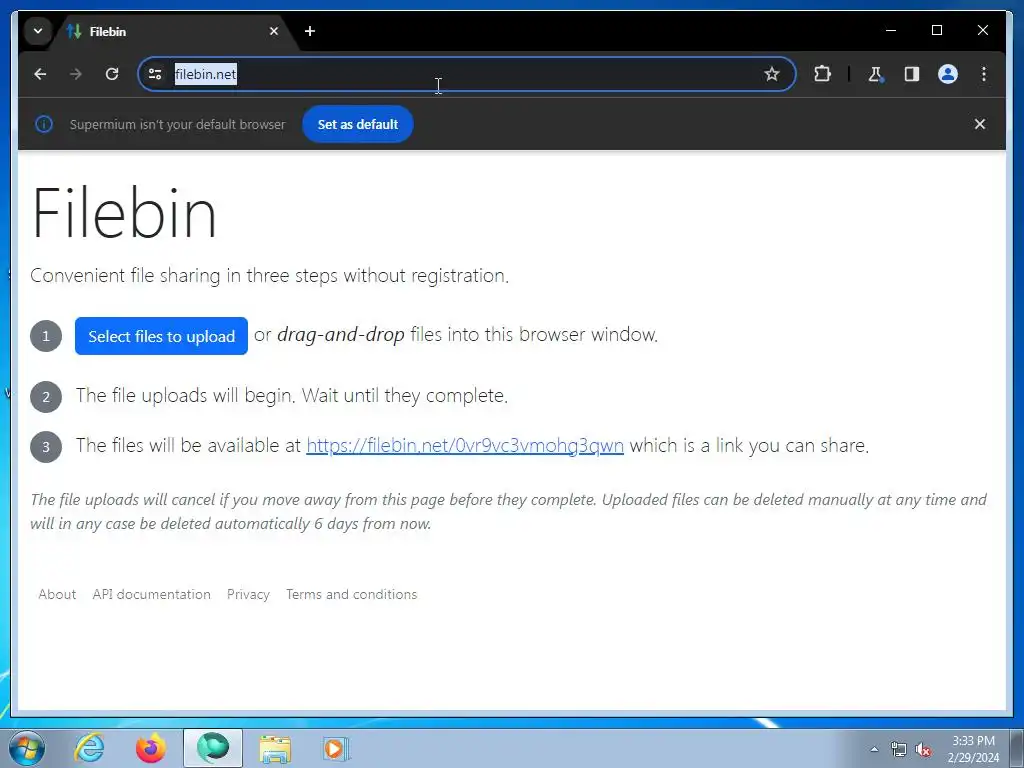Click the forward navigation arrow
Image resolution: width=1024 pixels, height=768 pixels.
[76, 74]
